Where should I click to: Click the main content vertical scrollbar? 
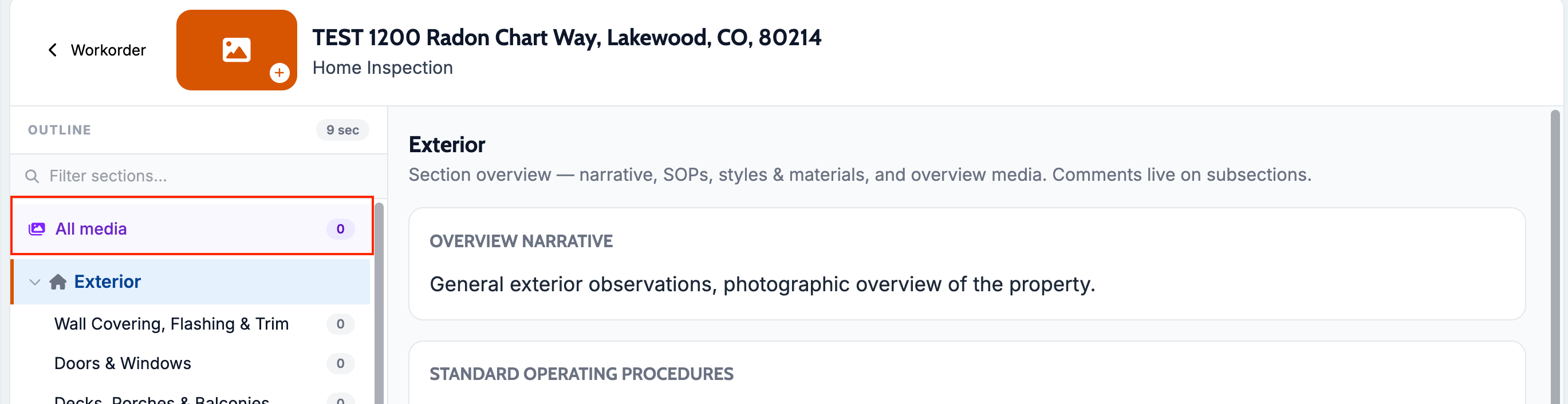click(1555, 256)
